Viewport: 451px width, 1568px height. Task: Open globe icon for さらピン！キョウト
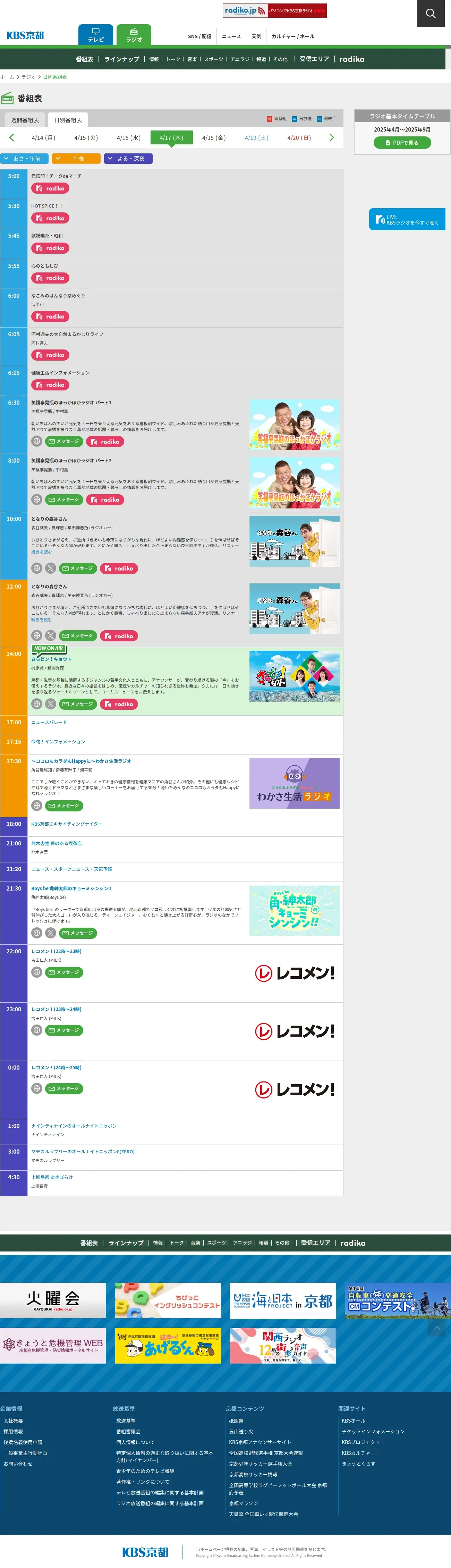(x=36, y=704)
